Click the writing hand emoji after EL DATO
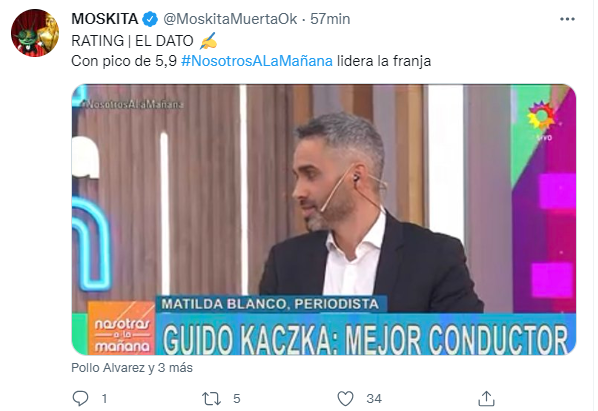Viewport: 598px width, 411px height. (x=208, y=41)
